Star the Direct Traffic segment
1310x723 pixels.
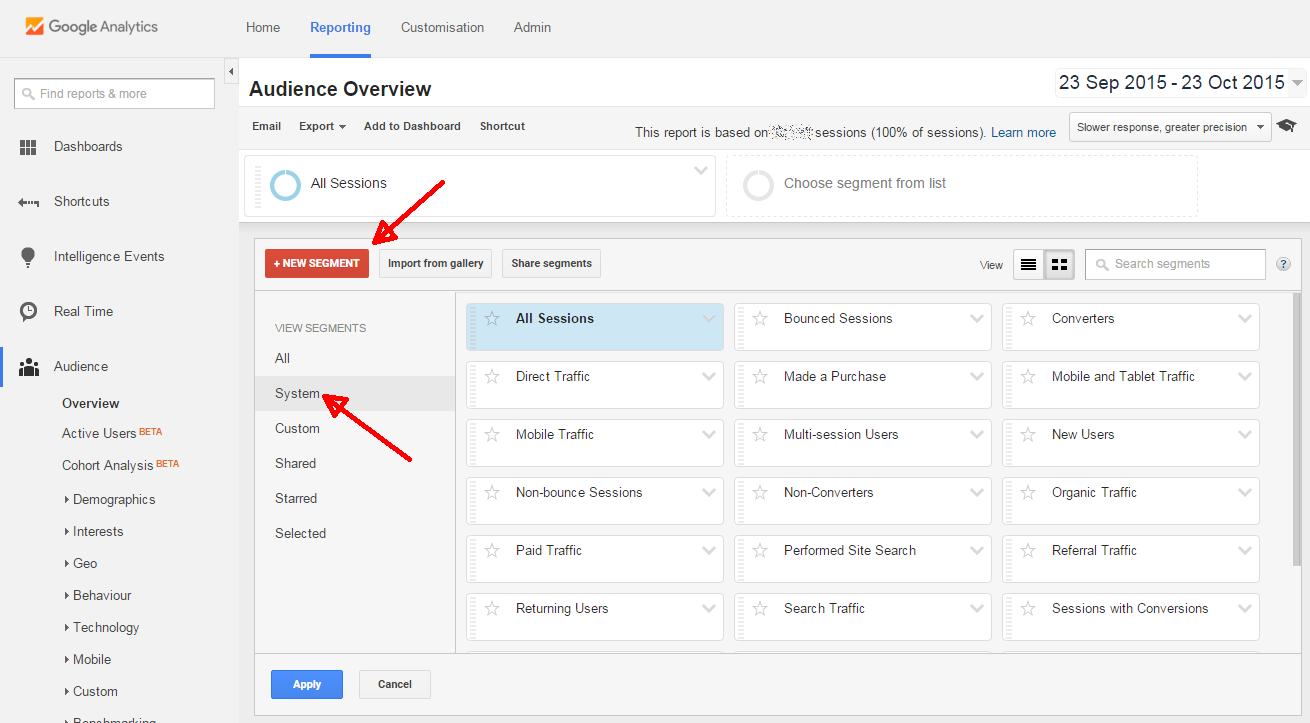[x=491, y=377]
